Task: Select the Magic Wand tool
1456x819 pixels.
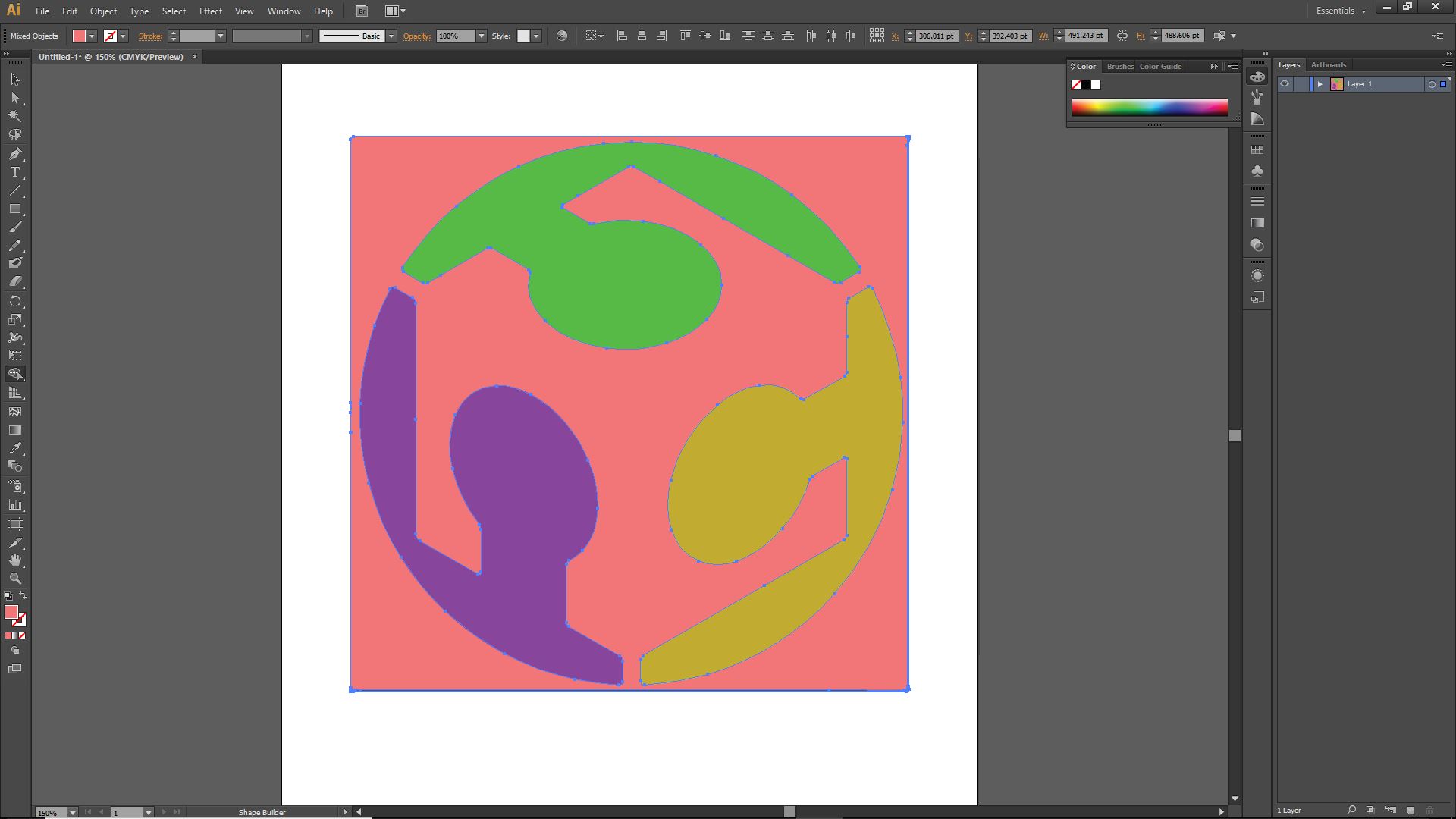Action: 15,116
